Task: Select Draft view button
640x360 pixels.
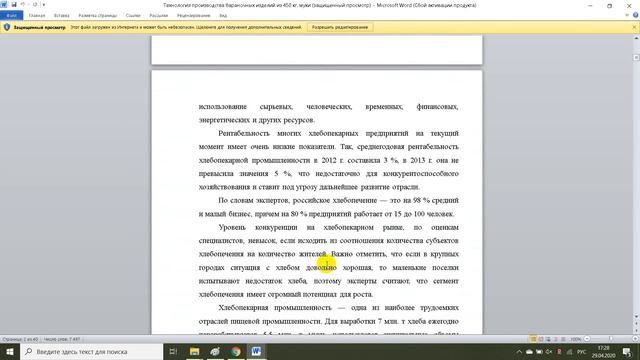Action: pyautogui.click(x=563, y=339)
